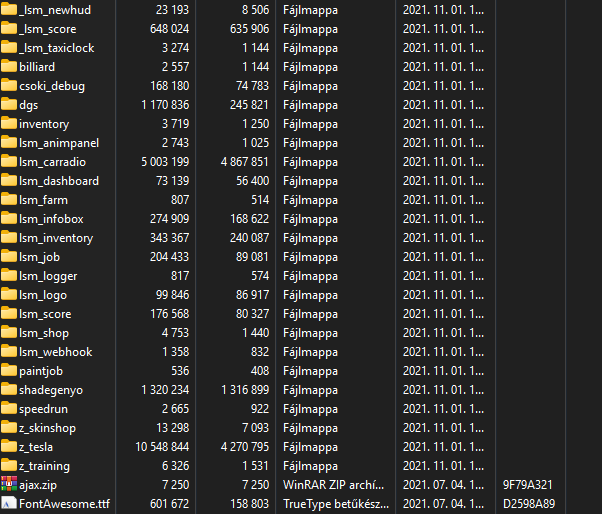Click the paintjob folder icon

(9, 371)
